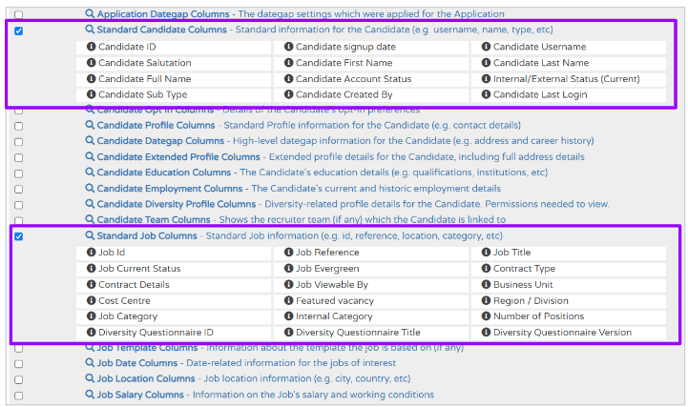Check the Candidate Employment Columns checkbox
This screenshot has width=688, height=407.
click(18, 189)
